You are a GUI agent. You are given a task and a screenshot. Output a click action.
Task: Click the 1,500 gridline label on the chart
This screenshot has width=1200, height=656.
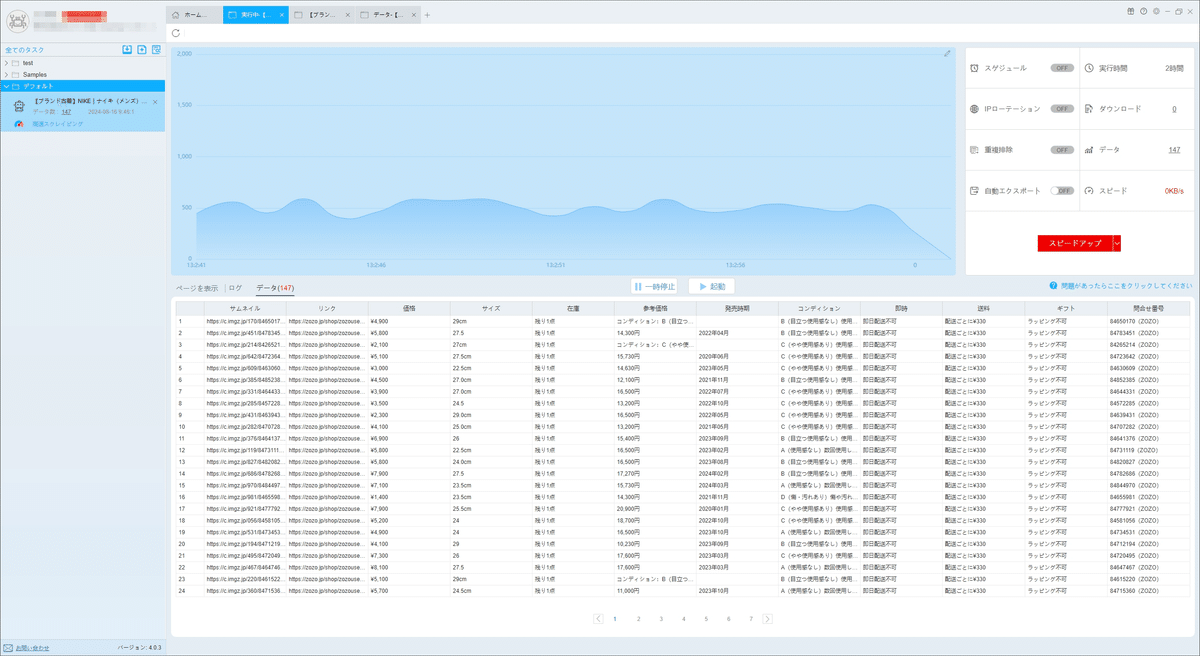click(x=184, y=105)
